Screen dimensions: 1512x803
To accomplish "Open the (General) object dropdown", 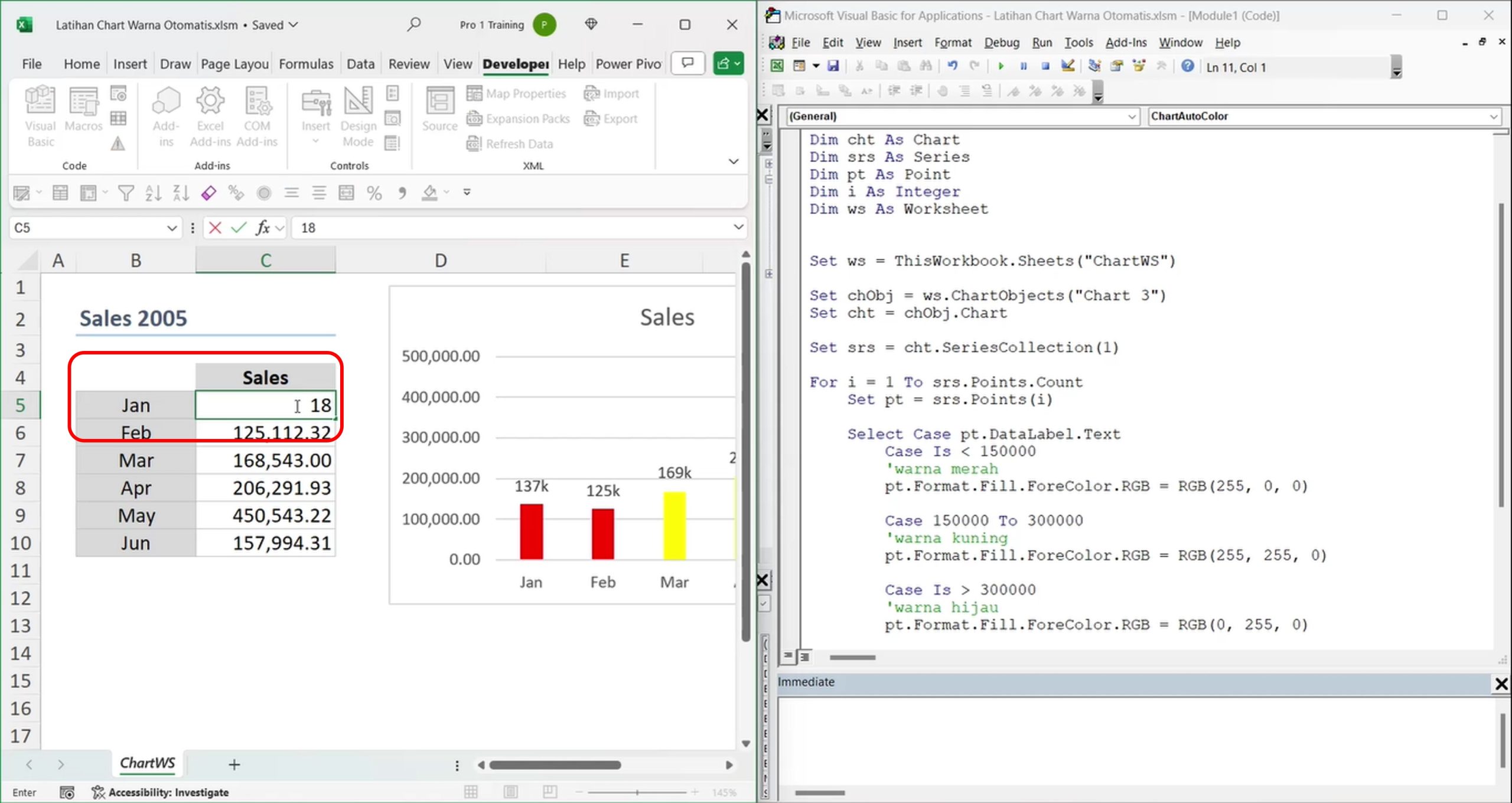I will click(x=1131, y=116).
